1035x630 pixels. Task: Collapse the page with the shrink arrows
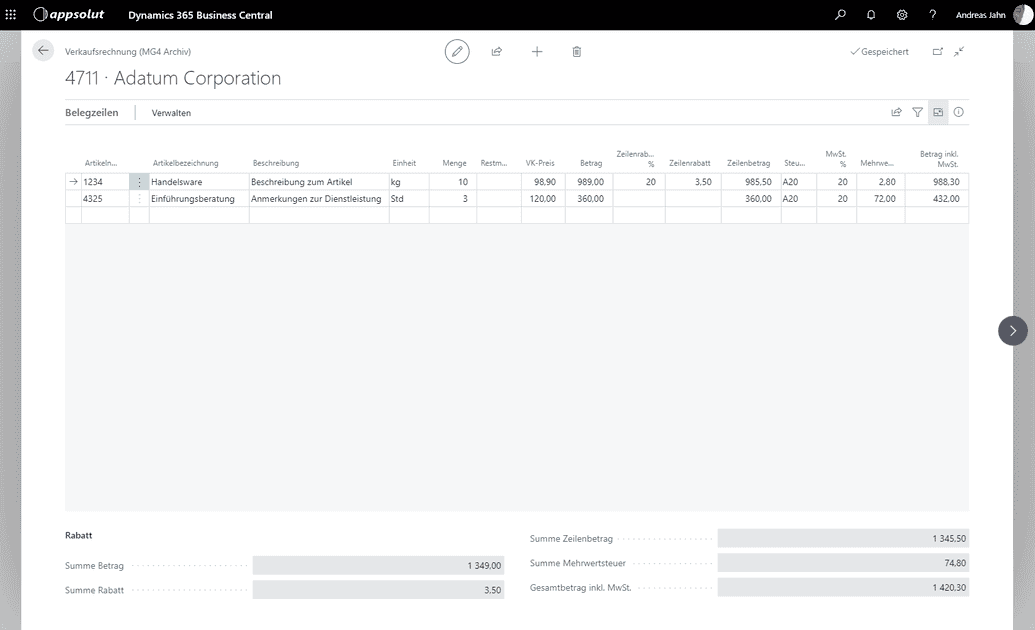(959, 51)
